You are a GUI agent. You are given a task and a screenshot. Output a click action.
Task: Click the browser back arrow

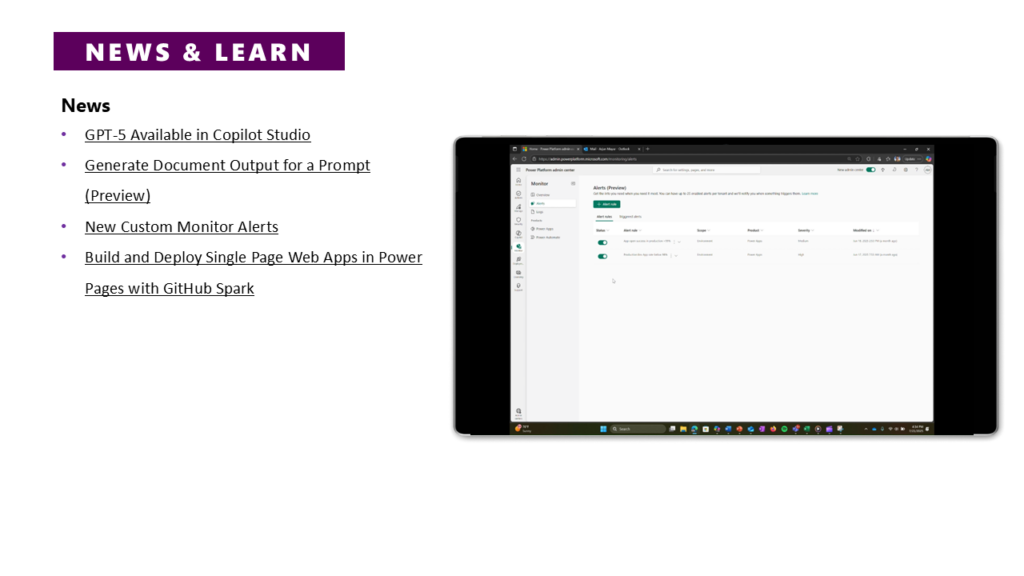pos(515,159)
